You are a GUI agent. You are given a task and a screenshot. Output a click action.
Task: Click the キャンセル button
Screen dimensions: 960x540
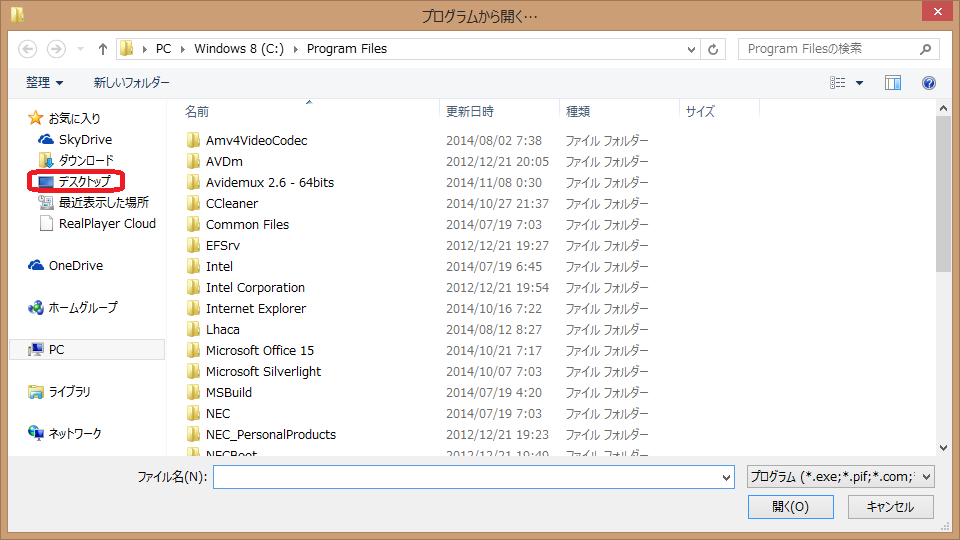pos(890,507)
